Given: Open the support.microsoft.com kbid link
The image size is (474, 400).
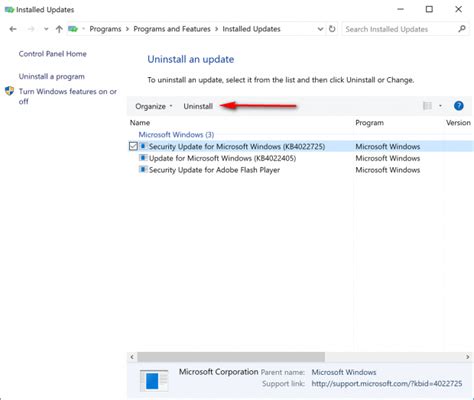Looking at the screenshot, I should (387, 384).
